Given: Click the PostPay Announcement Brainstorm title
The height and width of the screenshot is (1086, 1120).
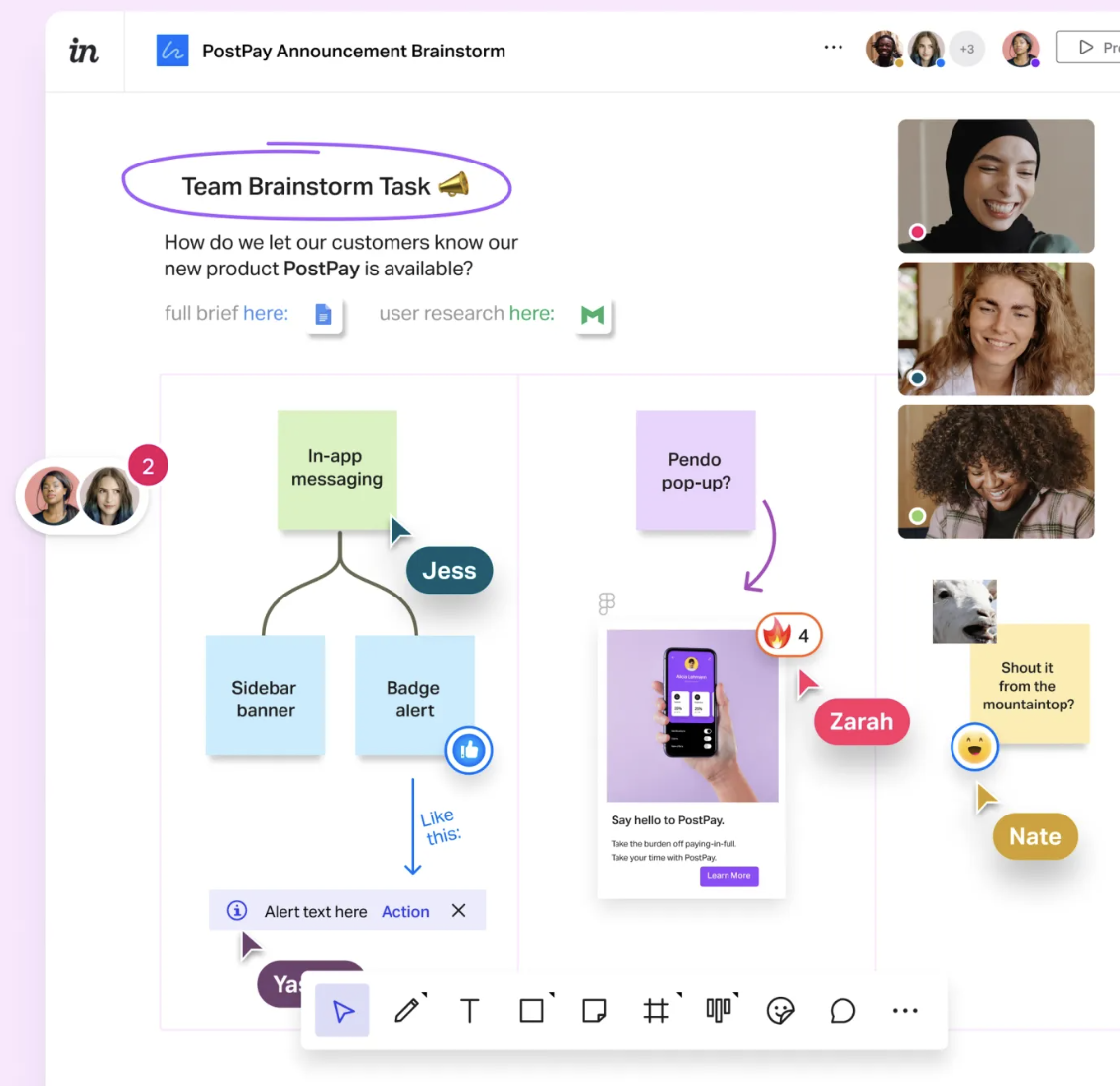Looking at the screenshot, I should pos(354,51).
